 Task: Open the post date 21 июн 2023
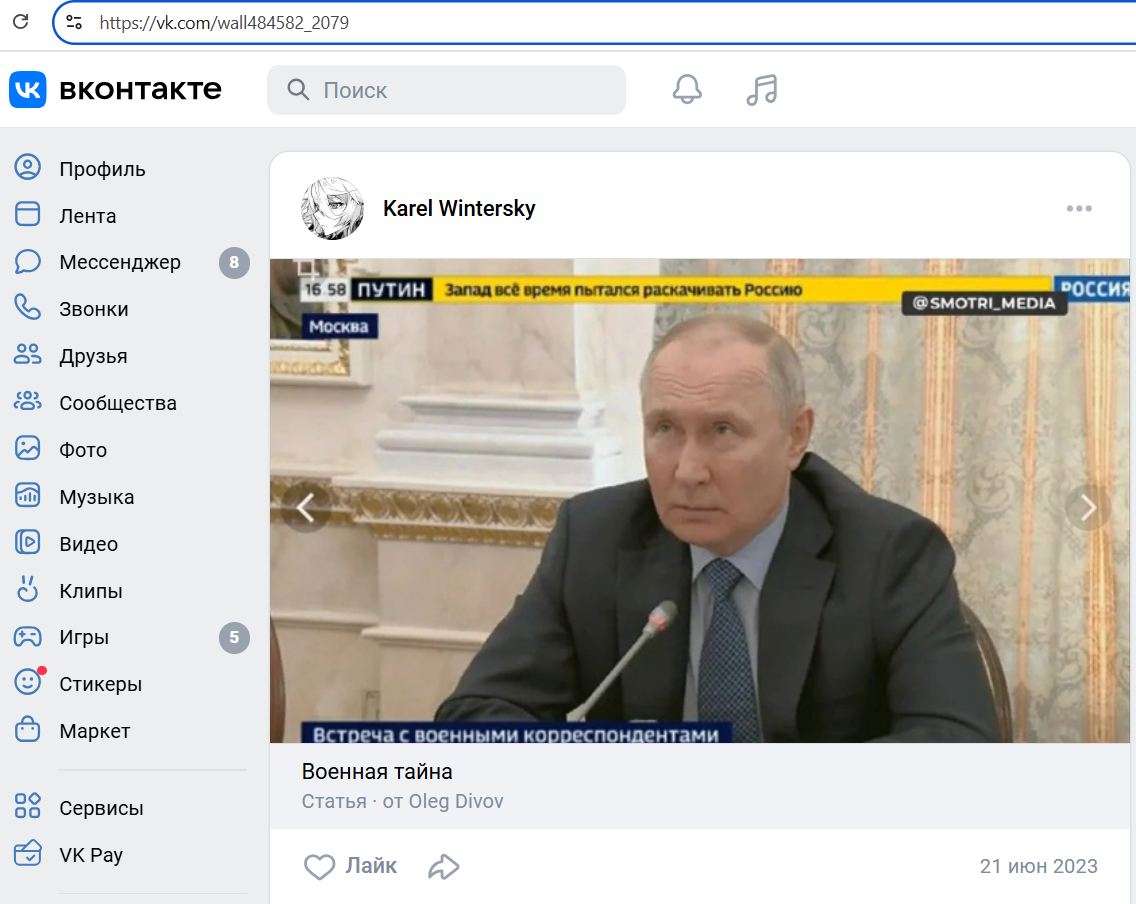click(1038, 866)
